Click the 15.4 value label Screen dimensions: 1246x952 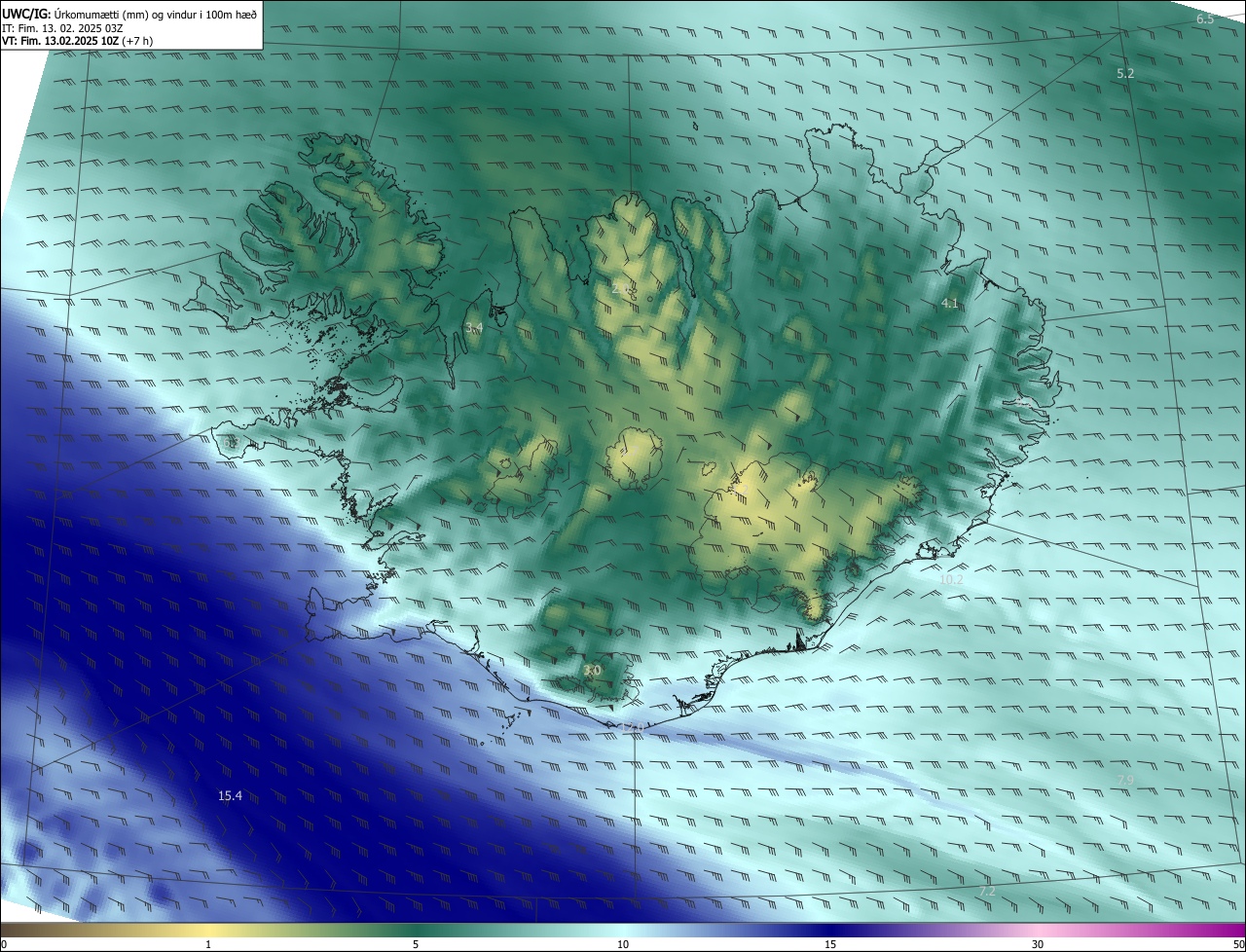(230, 796)
